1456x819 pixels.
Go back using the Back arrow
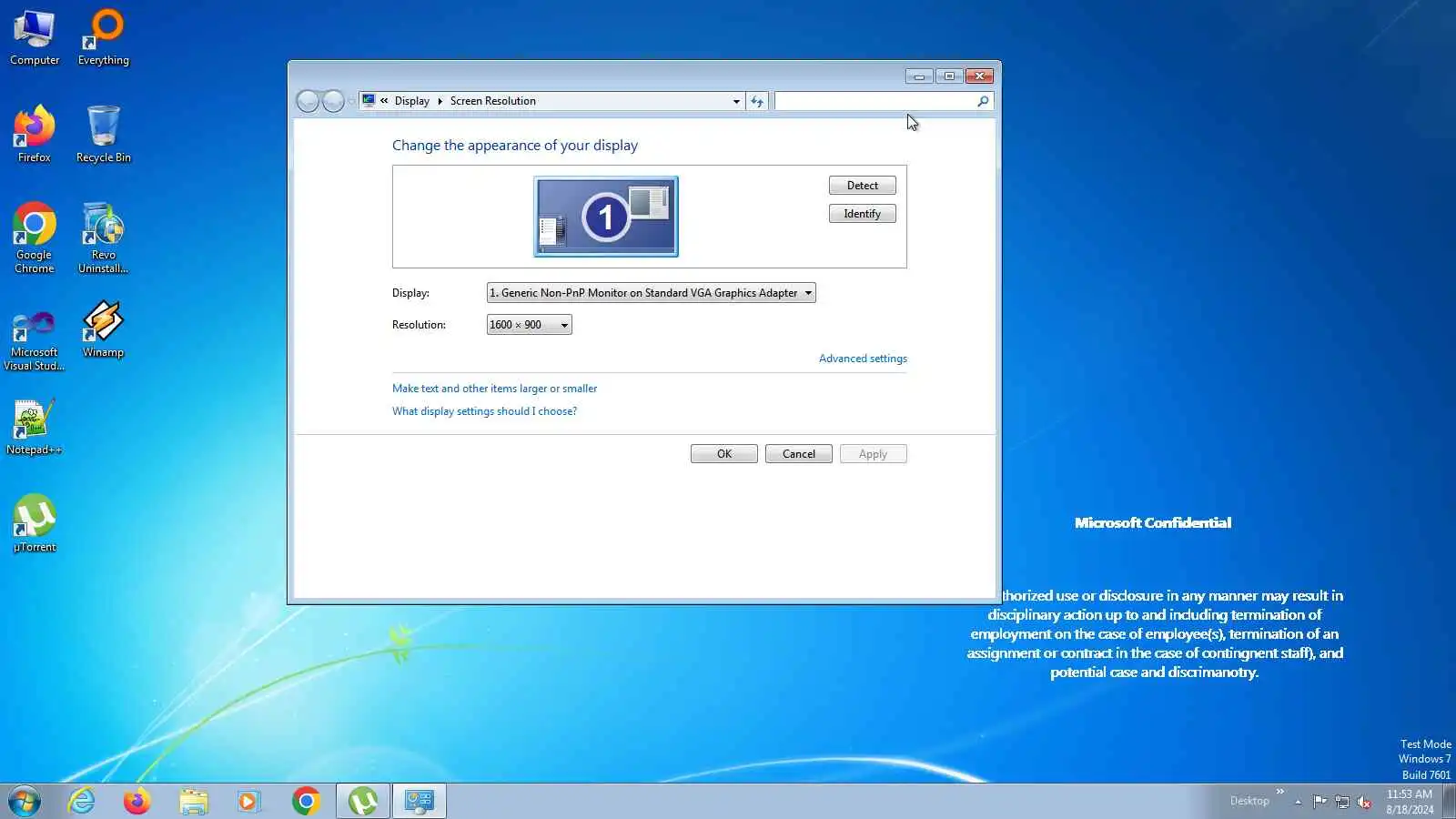coord(308,101)
